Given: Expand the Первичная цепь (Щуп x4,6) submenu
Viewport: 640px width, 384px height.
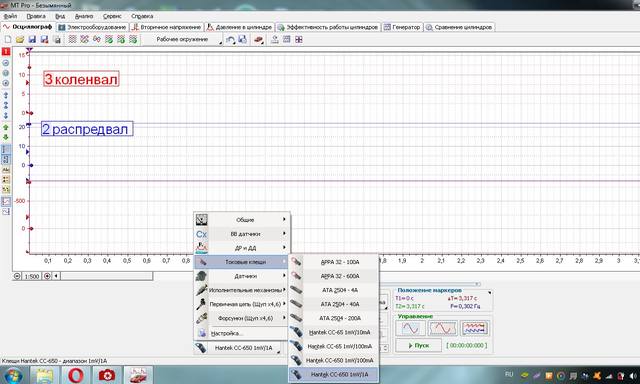Looking at the screenshot, I should [x=242, y=304].
